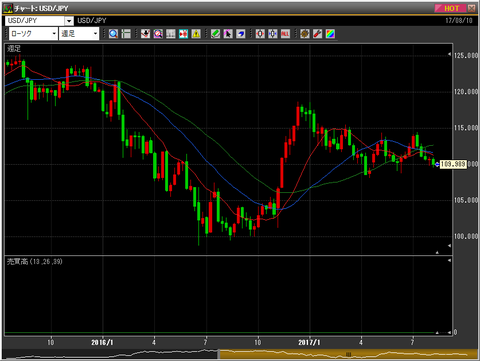Select the arrow cursor pointer tool
The width and height of the screenshot is (480, 361).
click(228, 34)
